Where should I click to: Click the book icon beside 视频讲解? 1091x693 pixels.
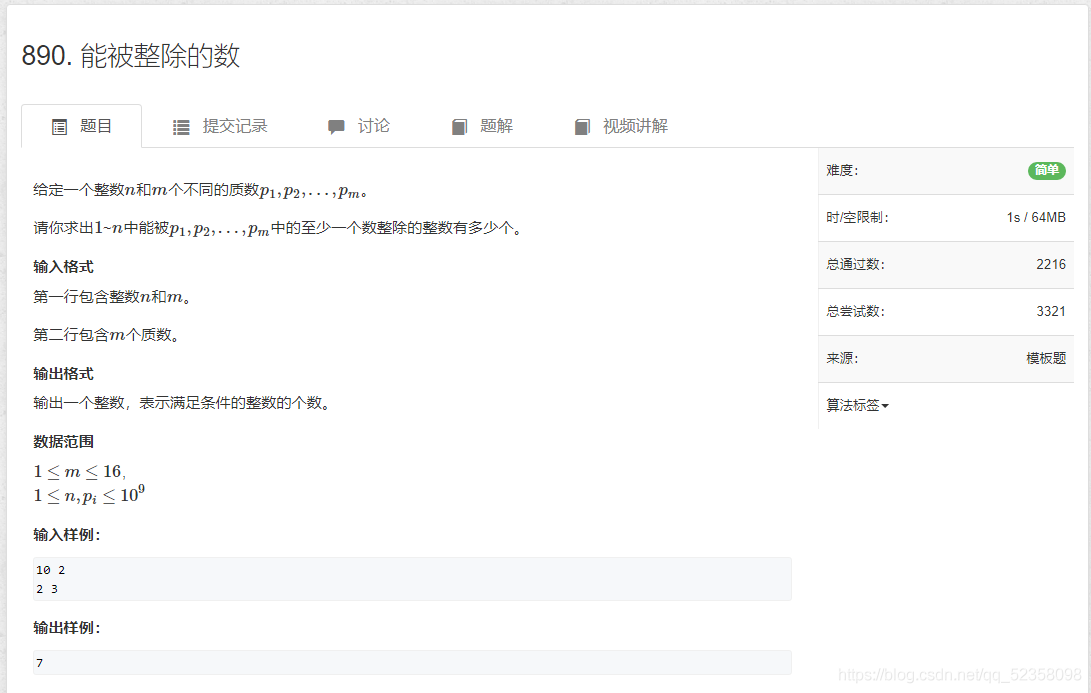582,127
